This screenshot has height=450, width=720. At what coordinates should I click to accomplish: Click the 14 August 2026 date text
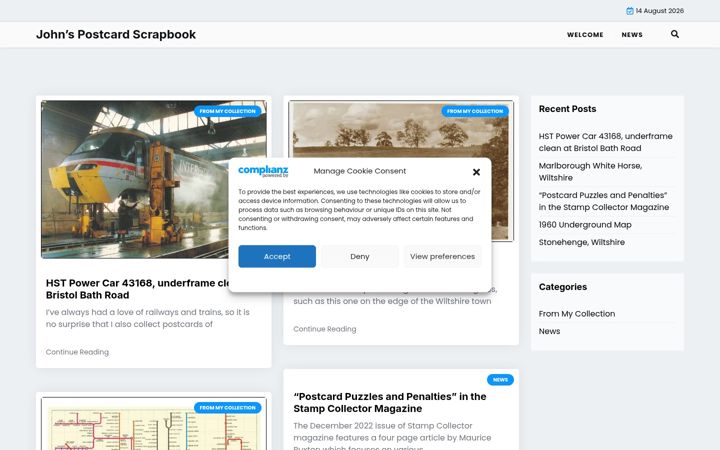[x=659, y=11]
